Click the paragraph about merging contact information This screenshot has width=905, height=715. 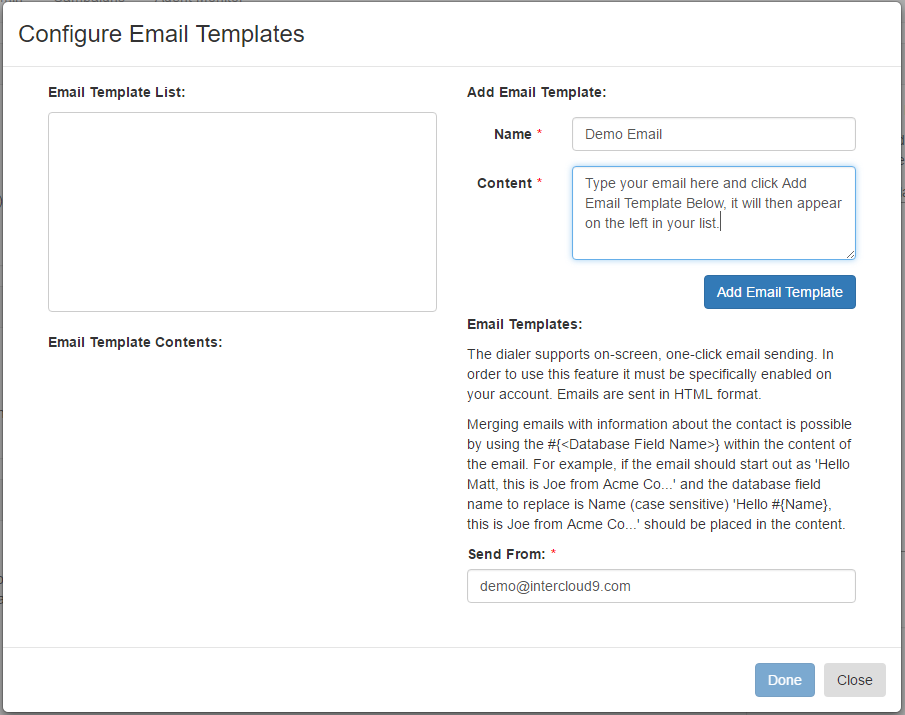pyautogui.click(x=659, y=474)
